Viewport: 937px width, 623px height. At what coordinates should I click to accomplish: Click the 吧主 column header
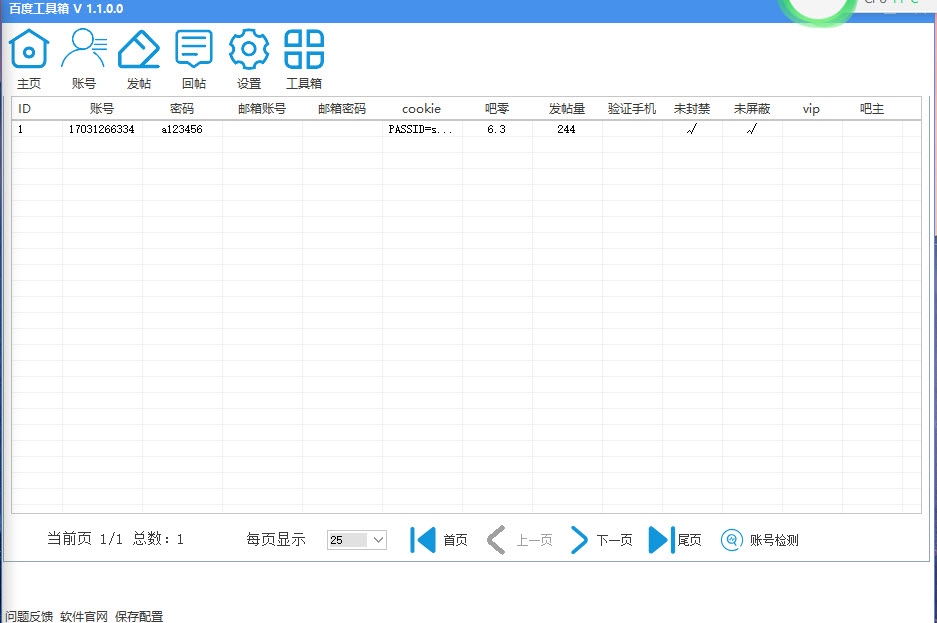(x=872, y=109)
